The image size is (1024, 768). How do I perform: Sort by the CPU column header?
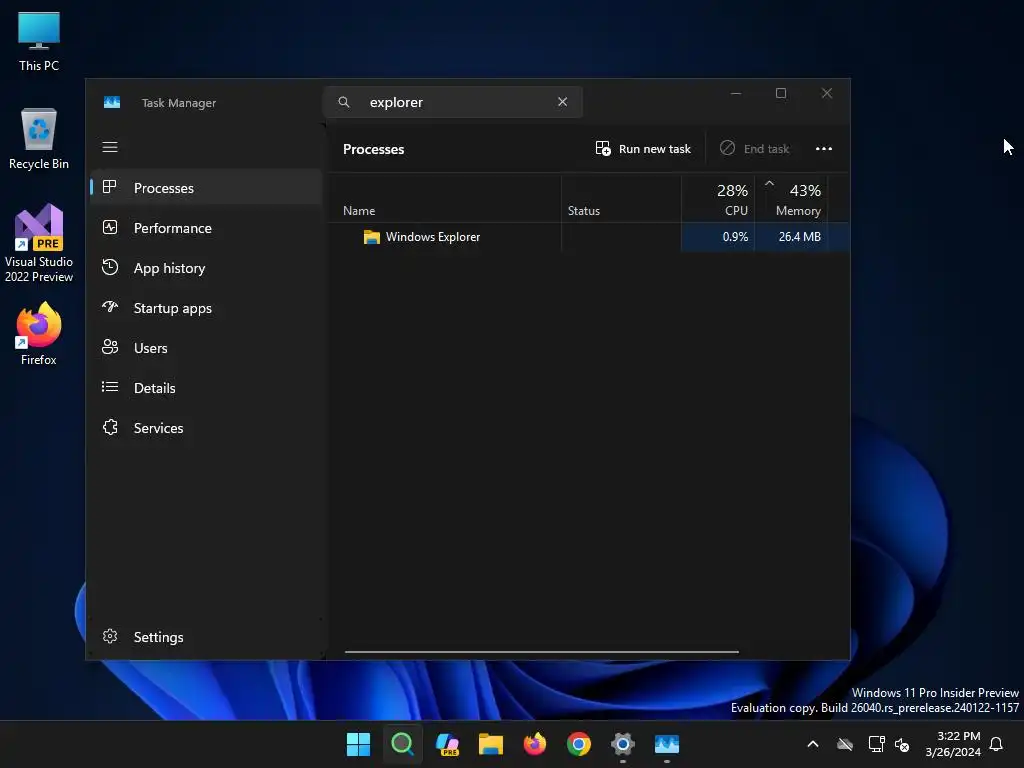click(718, 199)
